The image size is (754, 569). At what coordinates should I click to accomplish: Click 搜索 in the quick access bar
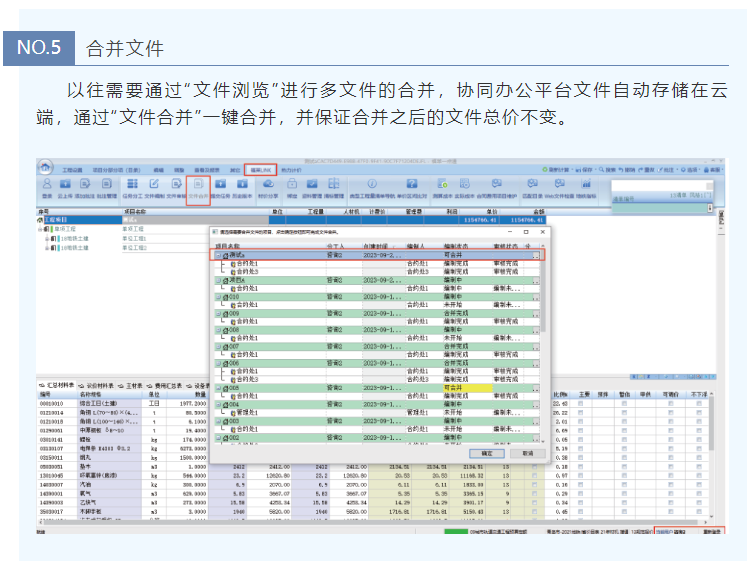click(608, 170)
